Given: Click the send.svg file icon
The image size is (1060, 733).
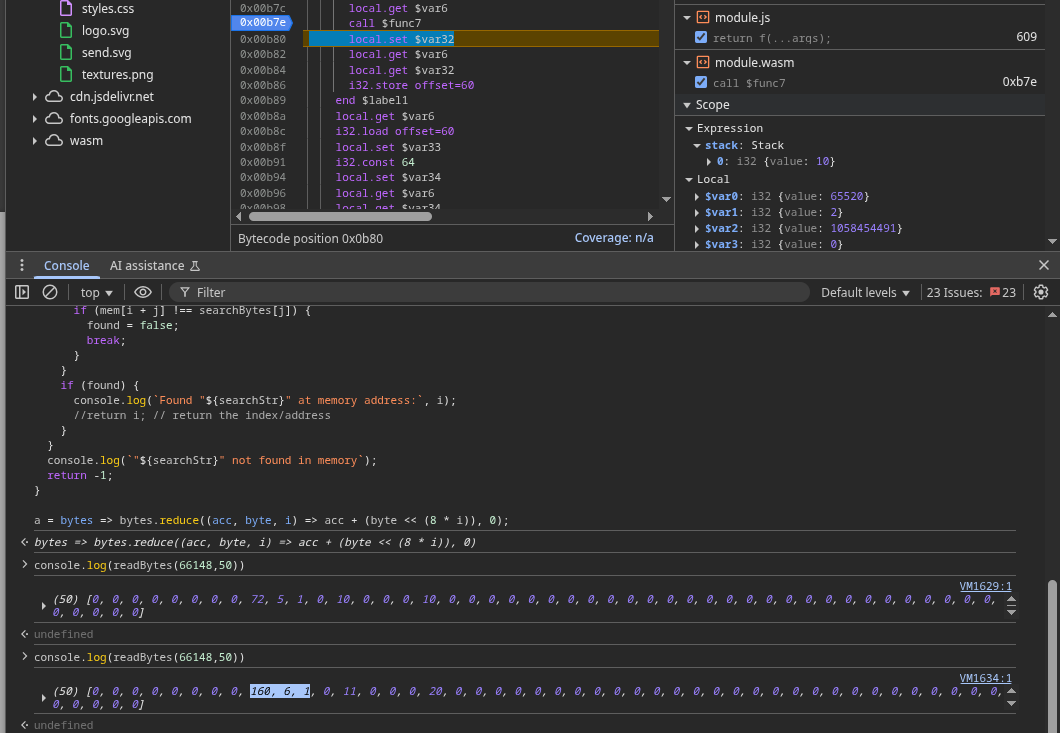Looking at the screenshot, I should pyautogui.click(x=66, y=52).
